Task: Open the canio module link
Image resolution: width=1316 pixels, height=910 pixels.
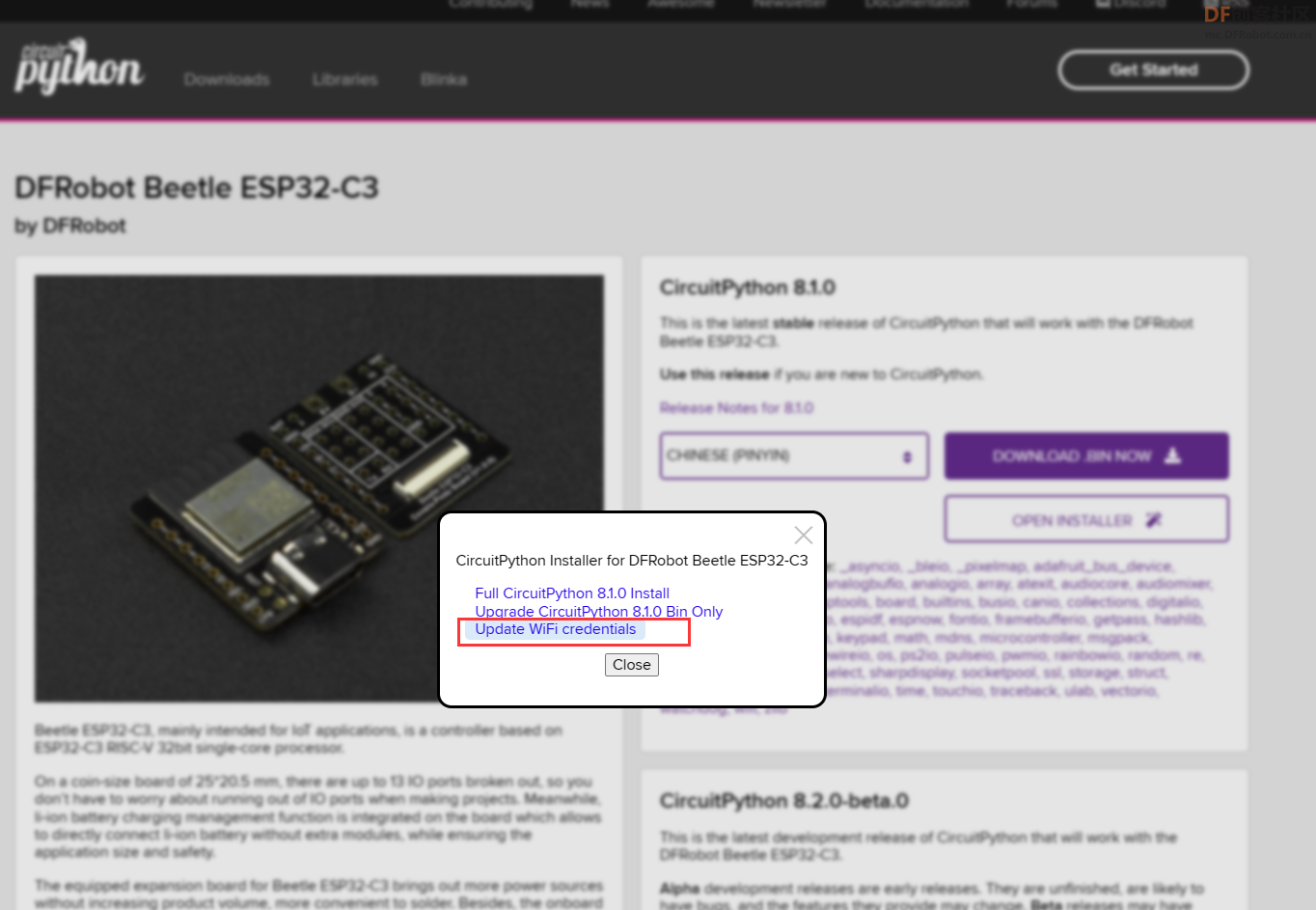Action: [1041, 602]
